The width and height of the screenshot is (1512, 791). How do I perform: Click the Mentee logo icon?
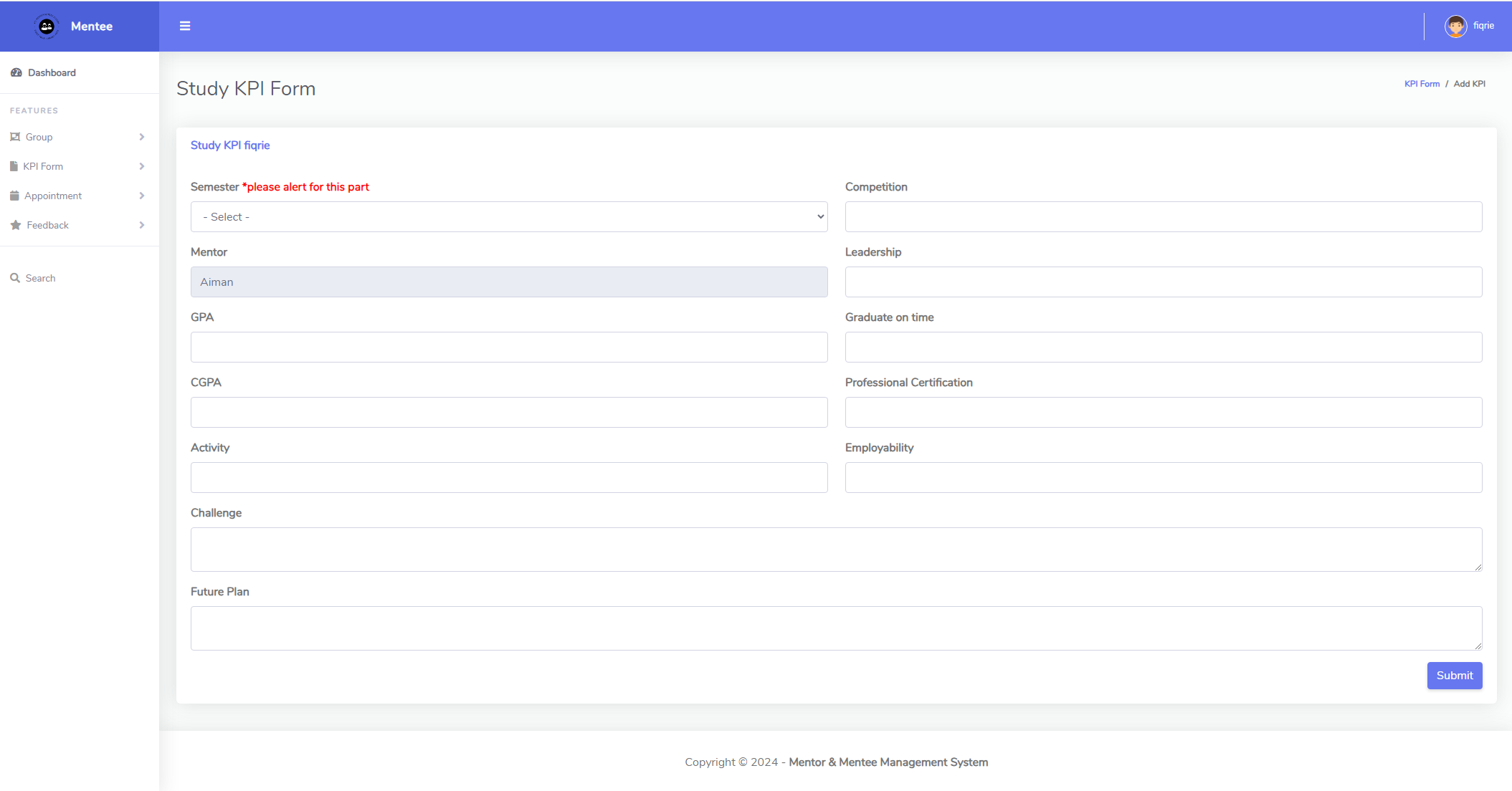coord(47,27)
